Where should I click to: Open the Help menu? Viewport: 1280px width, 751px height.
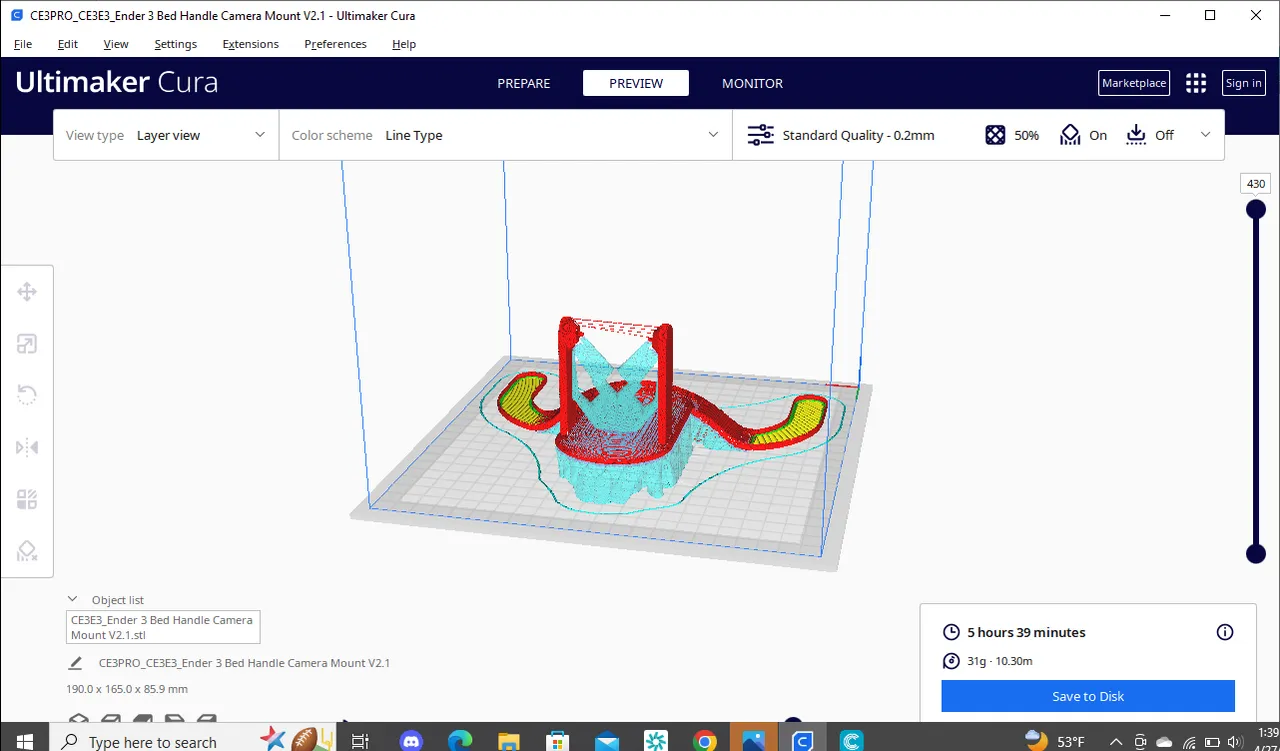click(x=404, y=44)
